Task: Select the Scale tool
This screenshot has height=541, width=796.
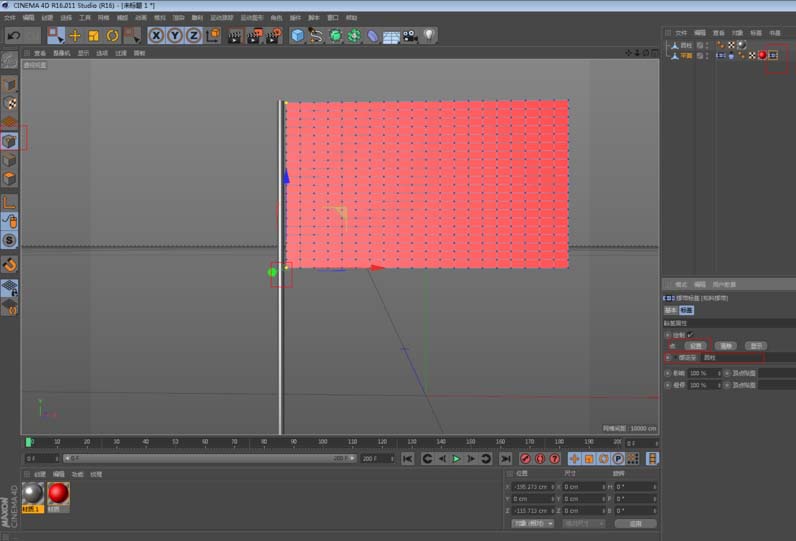Action: (93, 35)
